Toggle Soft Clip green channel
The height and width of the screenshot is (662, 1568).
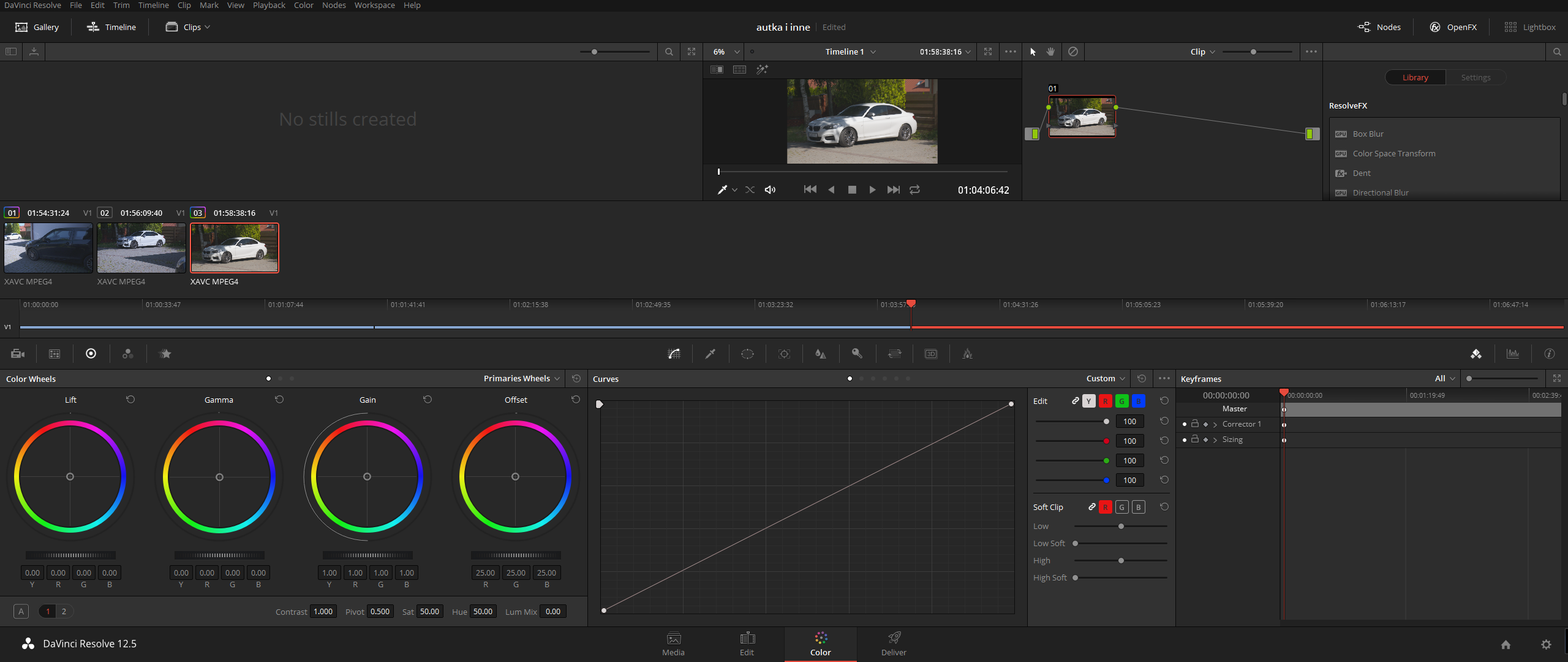click(1121, 507)
